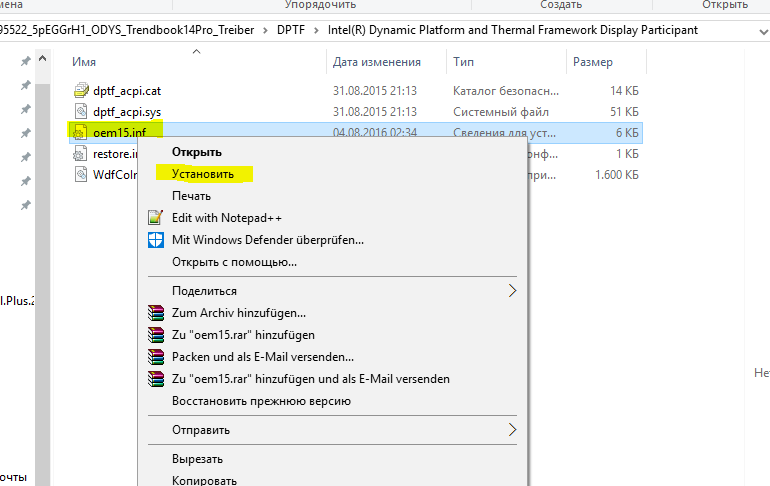Sort by the Тип column header

point(463,62)
